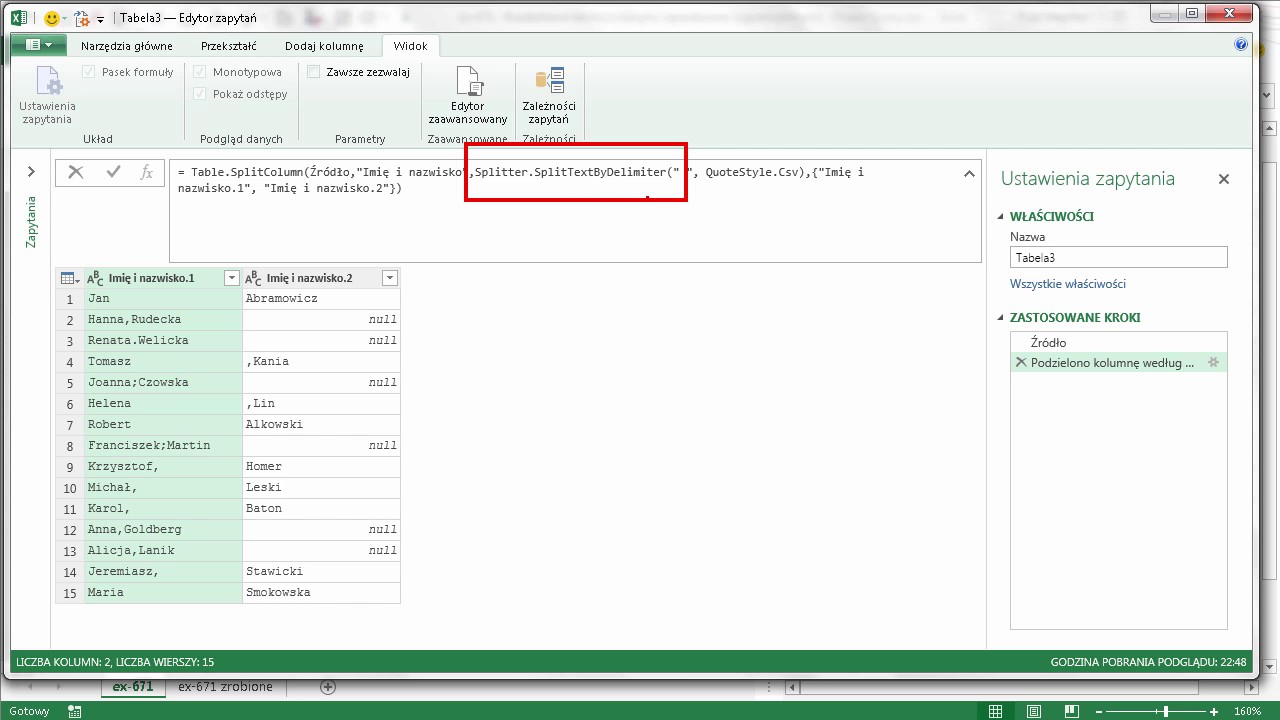Click the smiley feedback icon in title bar
Screen dimensions: 1280x720
click(x=52, y=17)
